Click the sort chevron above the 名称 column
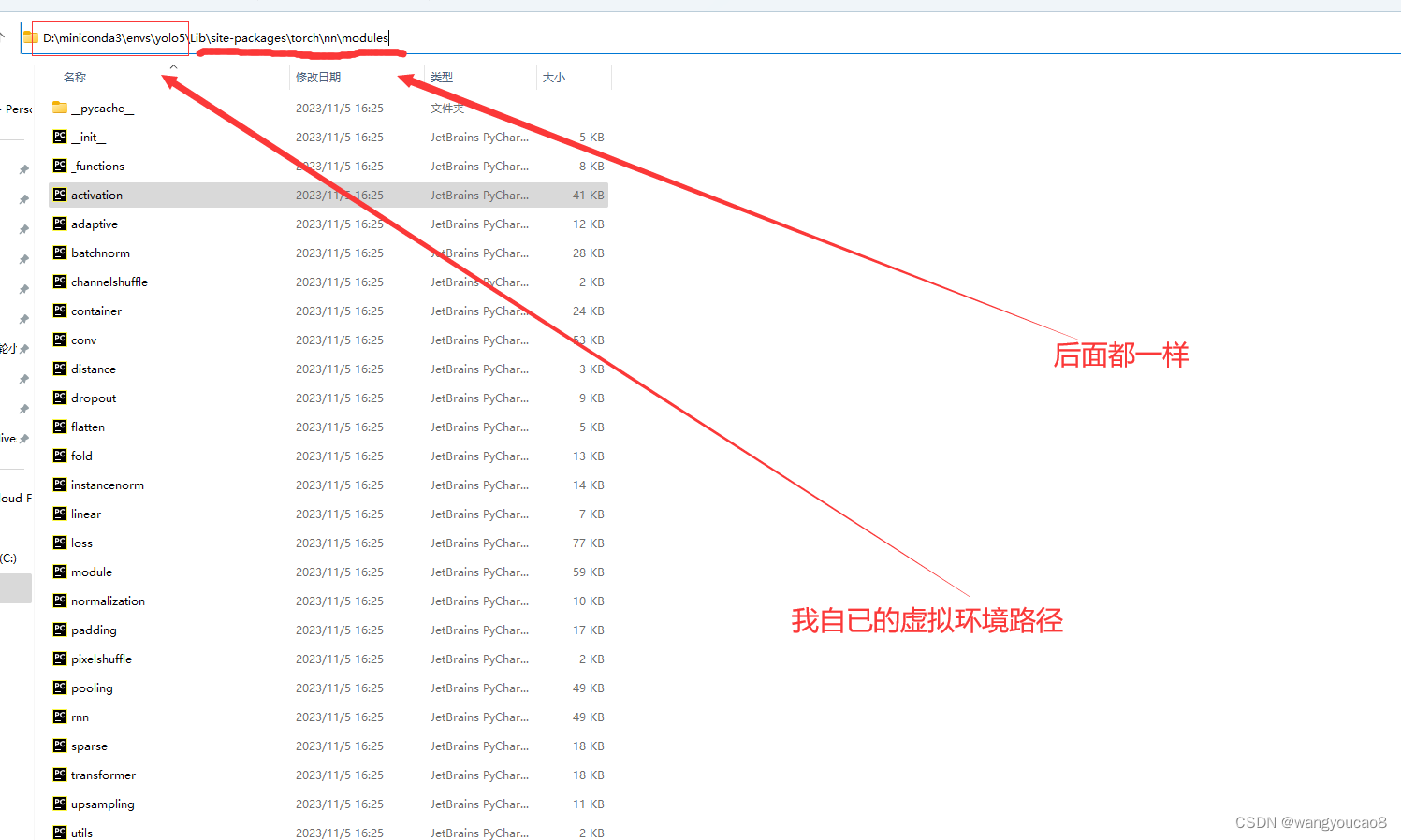The height and width of the screenshot is (840, 1401). click(x=173, y=66)
